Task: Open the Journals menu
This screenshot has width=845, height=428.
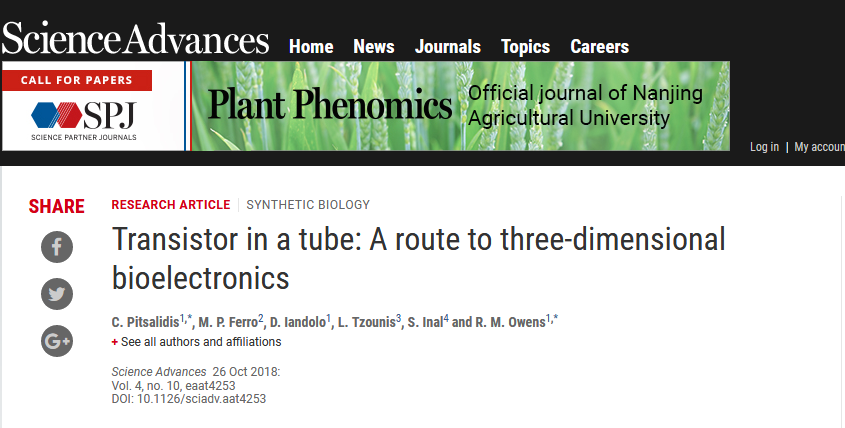Action: (x=447, y=47)
